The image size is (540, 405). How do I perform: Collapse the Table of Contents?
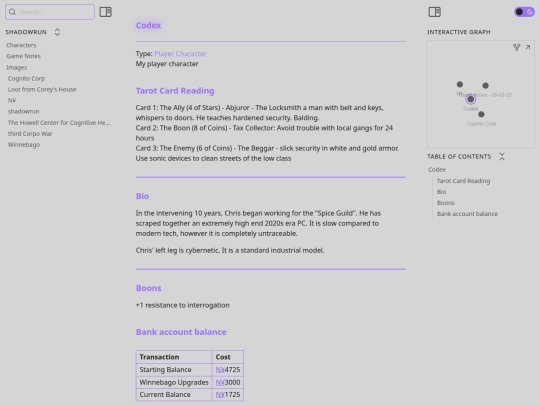[x=502, y=157]
